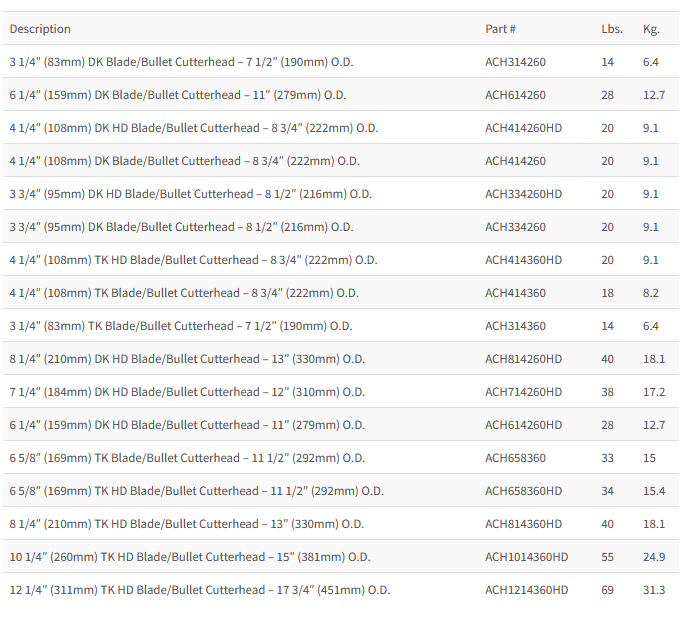Click the Lbs. column header
The width and height of the screenshot is (693, 619).
point(611,29)
